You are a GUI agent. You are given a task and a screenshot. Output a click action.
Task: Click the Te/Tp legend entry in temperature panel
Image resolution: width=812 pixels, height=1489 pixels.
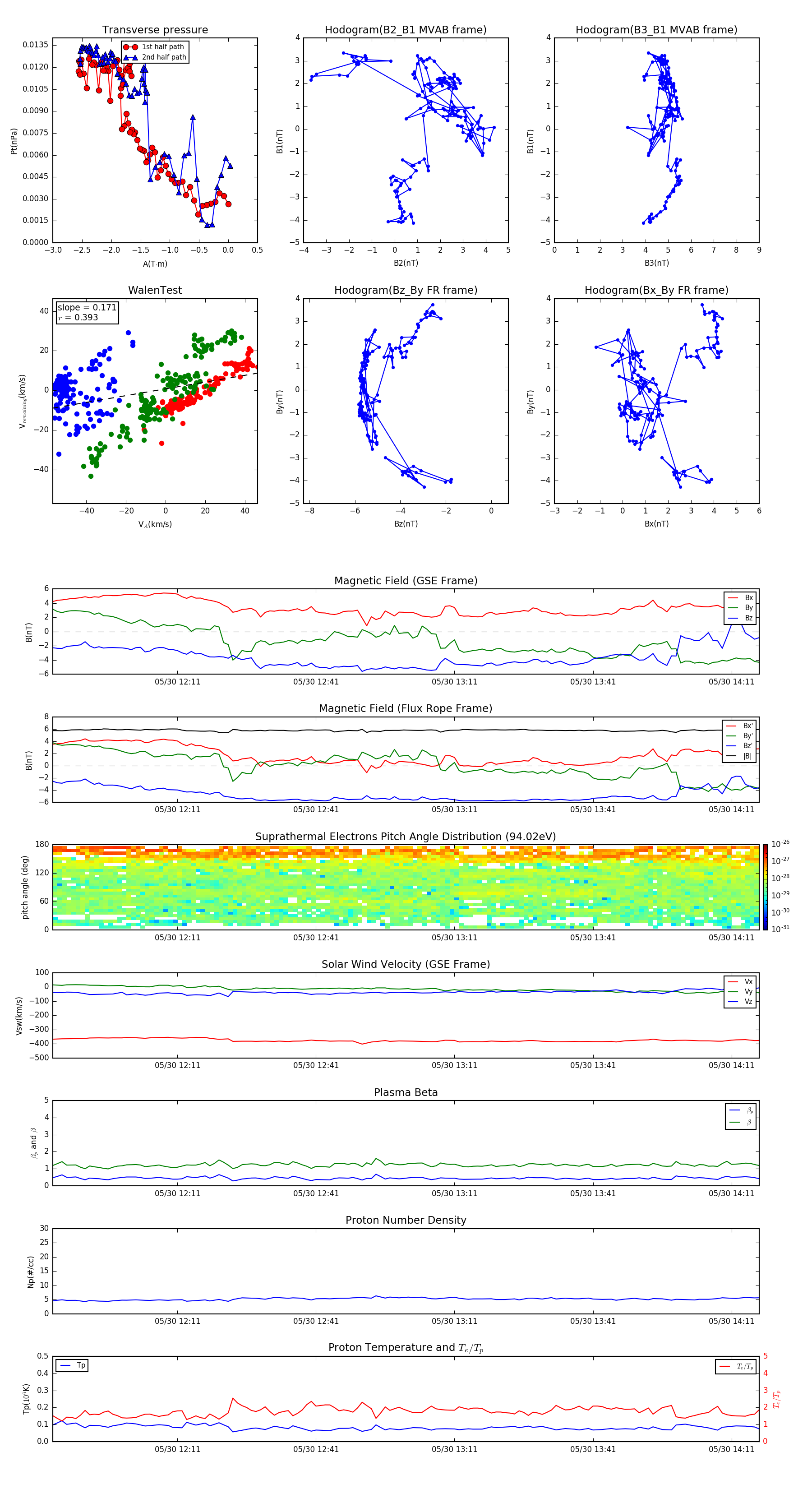click(736, 1366)
